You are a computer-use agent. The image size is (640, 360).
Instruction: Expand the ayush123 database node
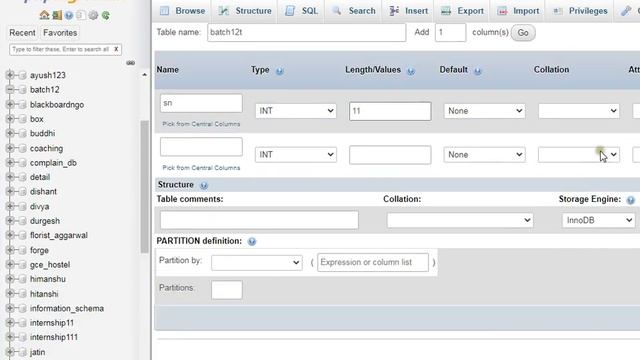[10, 75]
